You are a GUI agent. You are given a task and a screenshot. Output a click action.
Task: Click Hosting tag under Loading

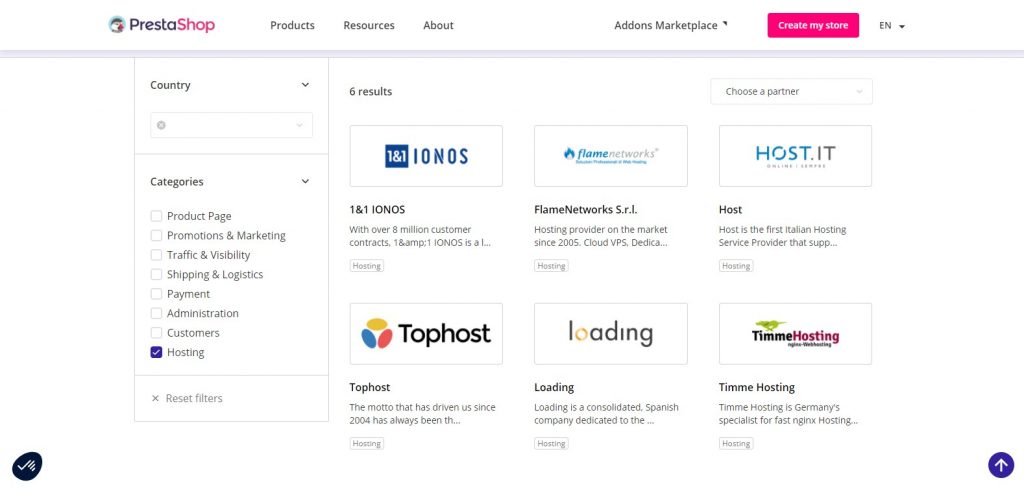(x=551, y=443)
